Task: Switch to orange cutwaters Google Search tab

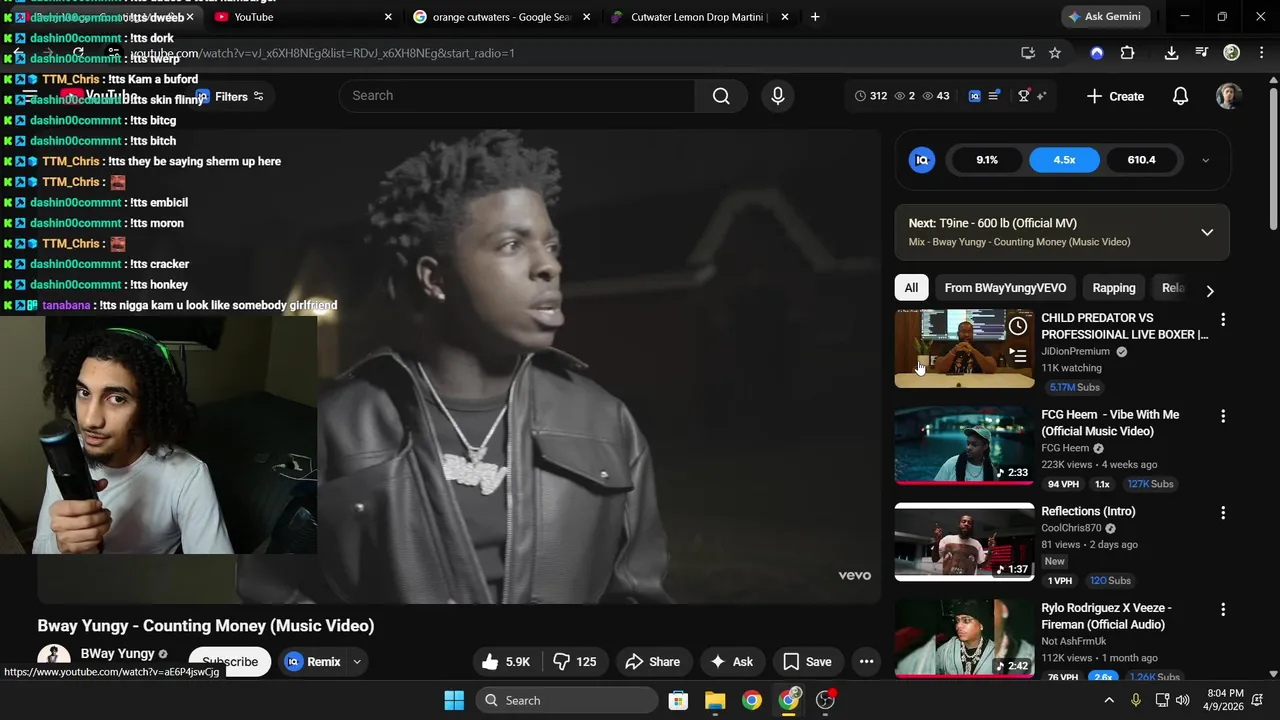Action: (x=502, y=17)
